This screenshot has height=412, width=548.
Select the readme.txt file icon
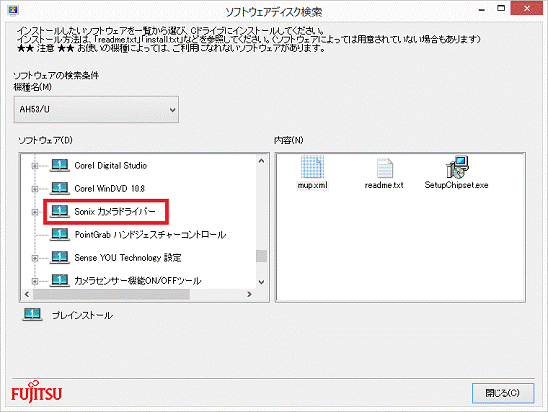pyautogui.click(x=384, y=168)
